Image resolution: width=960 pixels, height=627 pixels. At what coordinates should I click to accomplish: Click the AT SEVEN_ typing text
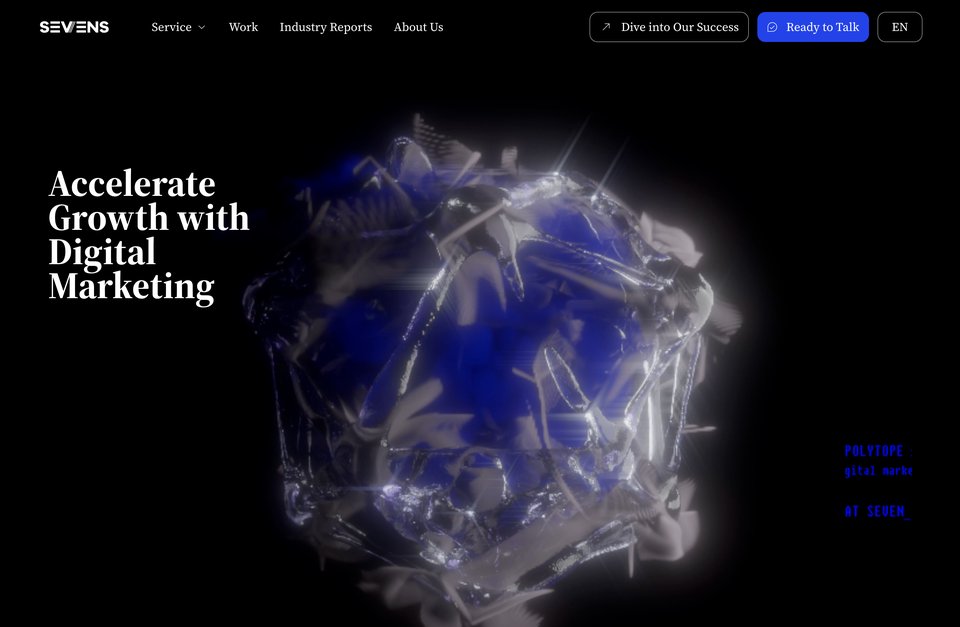point(877,511)
